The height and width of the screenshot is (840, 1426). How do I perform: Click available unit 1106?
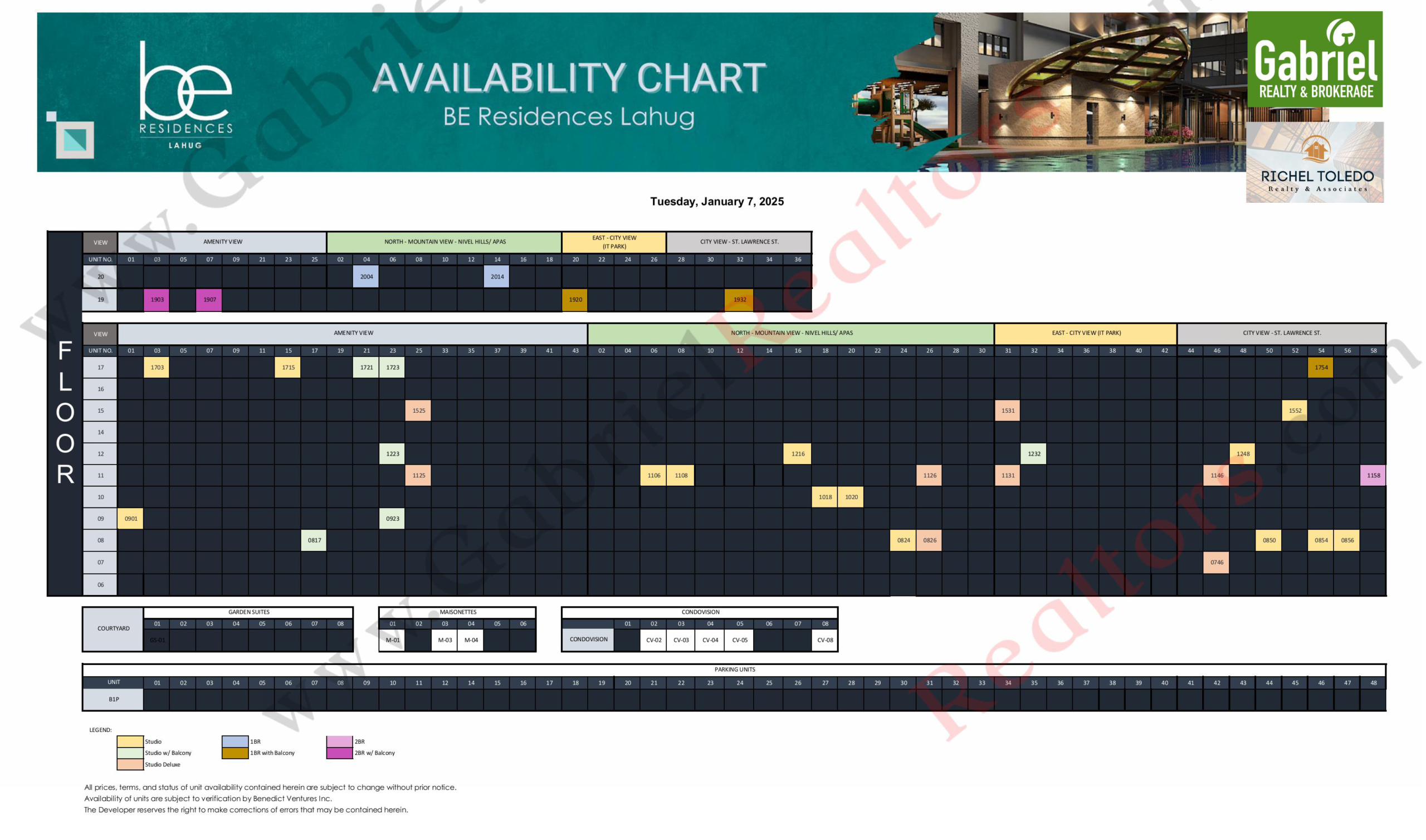click(653, 476)
